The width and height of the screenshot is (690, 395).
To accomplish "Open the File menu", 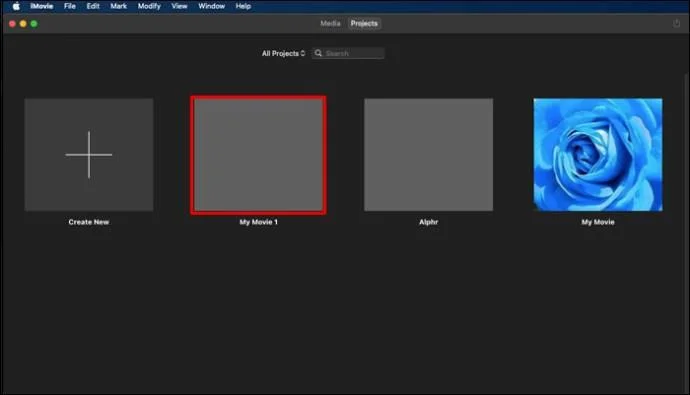I will (x=70, y=6).
